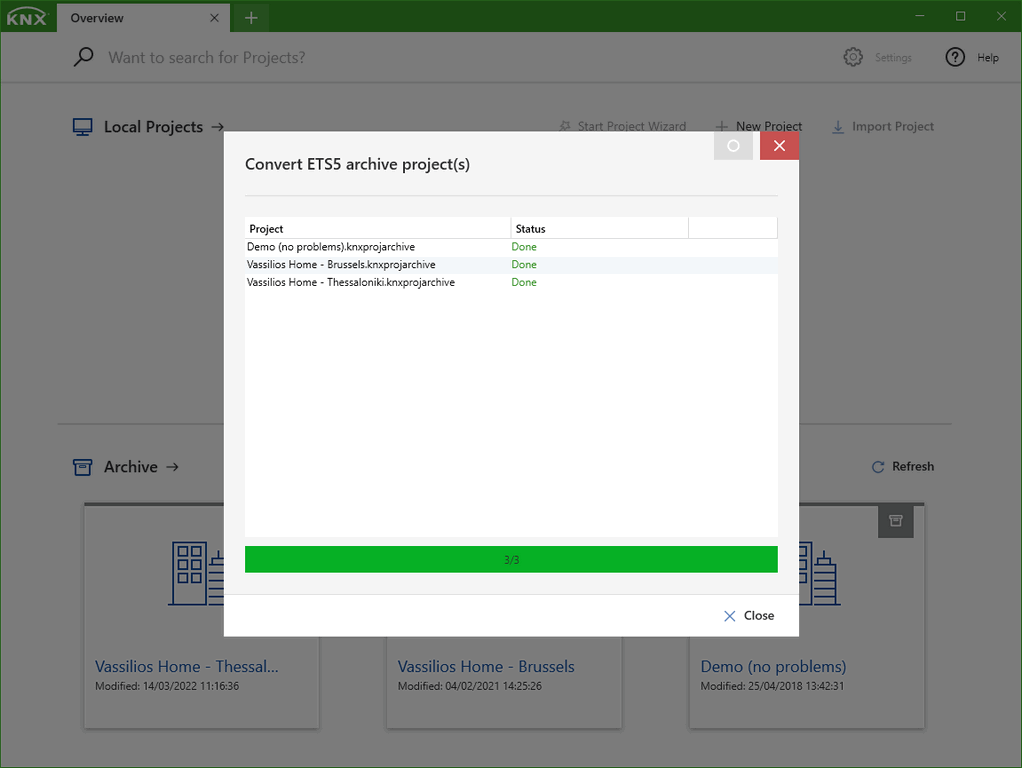1022x768 pixels.
Task: Maximize the ETS window
Action: [x=960, y=16]
